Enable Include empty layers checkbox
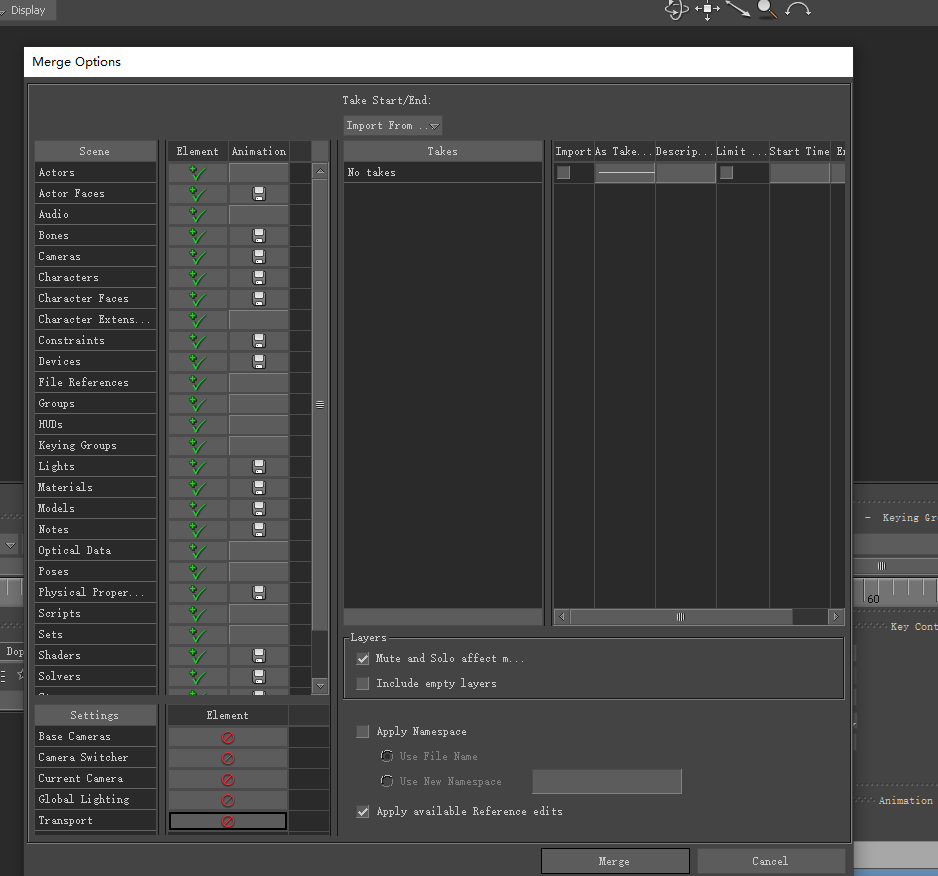 tap(363, 684)
